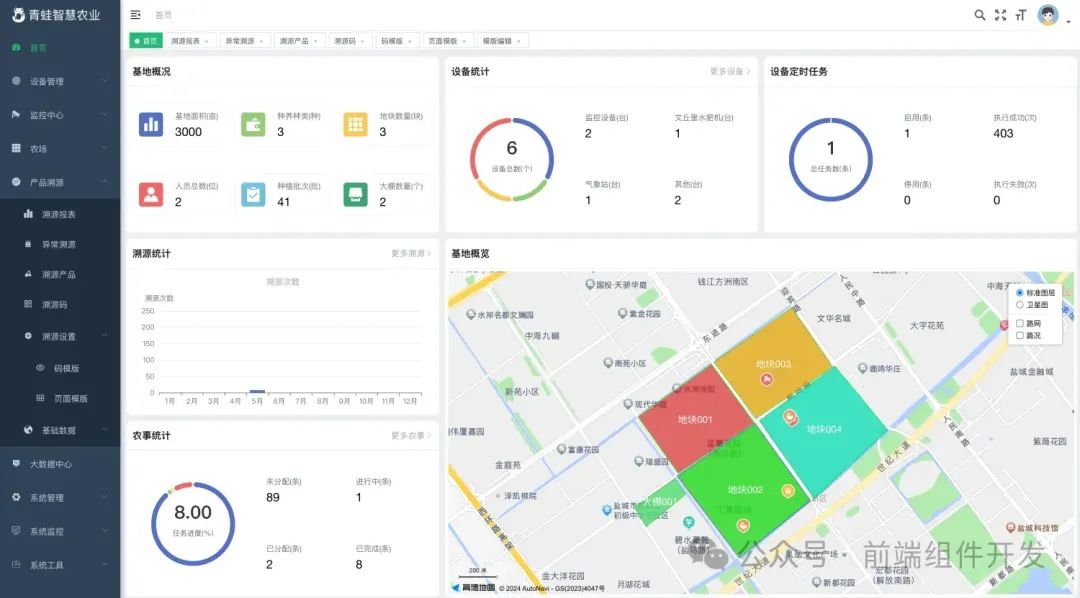
Task: Click the red 人员总数 person icon
Action: [151, 195]
